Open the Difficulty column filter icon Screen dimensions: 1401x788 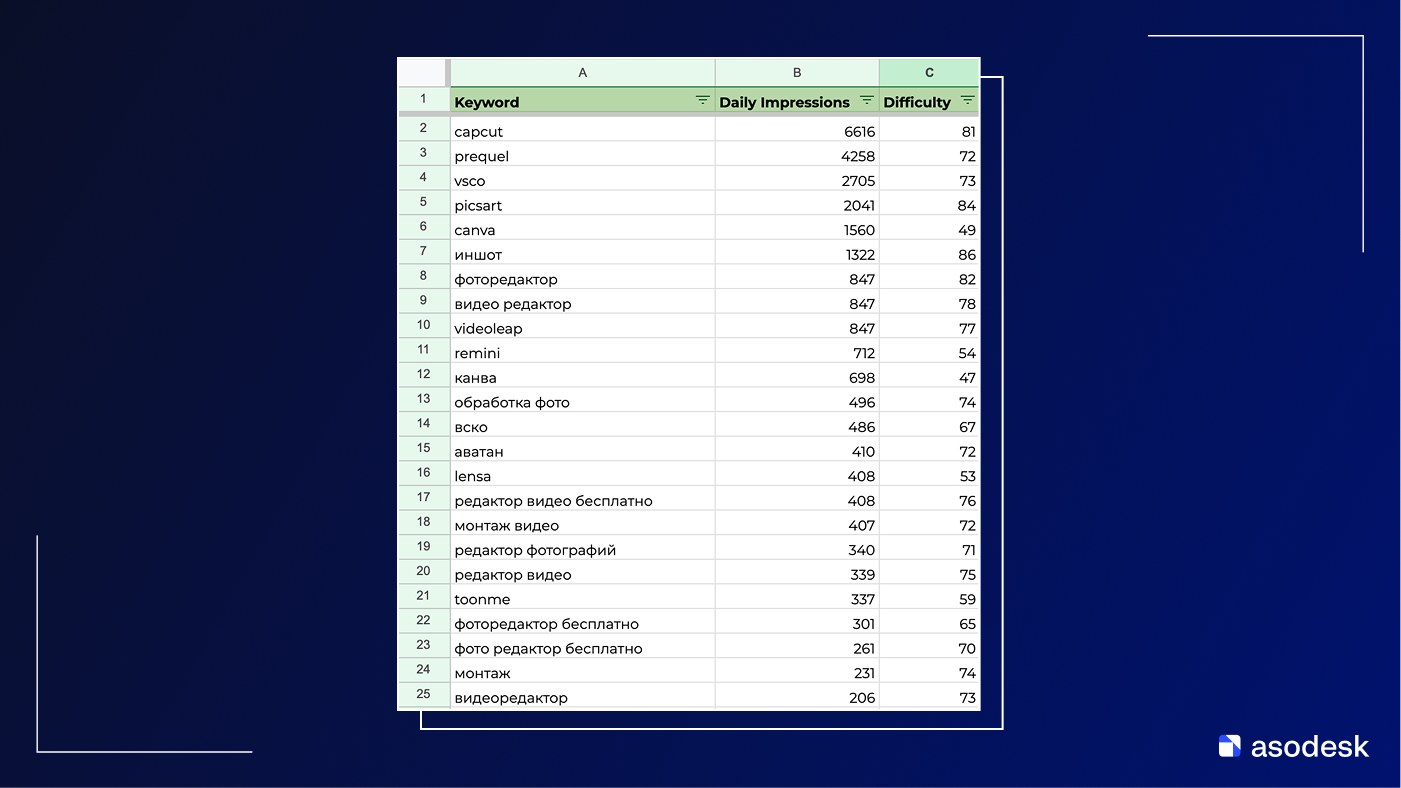pos(967,101)
